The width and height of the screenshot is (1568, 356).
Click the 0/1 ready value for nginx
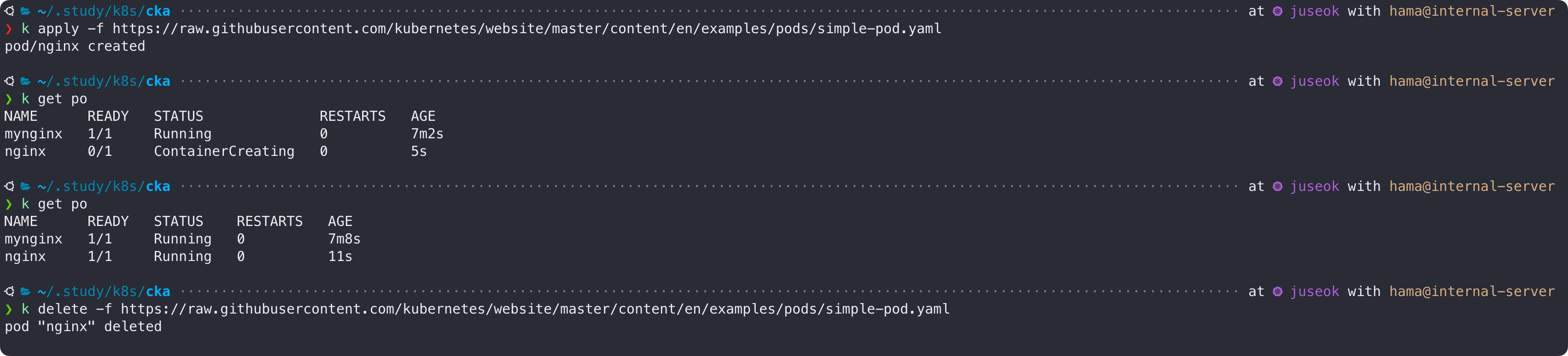(100, 151)
